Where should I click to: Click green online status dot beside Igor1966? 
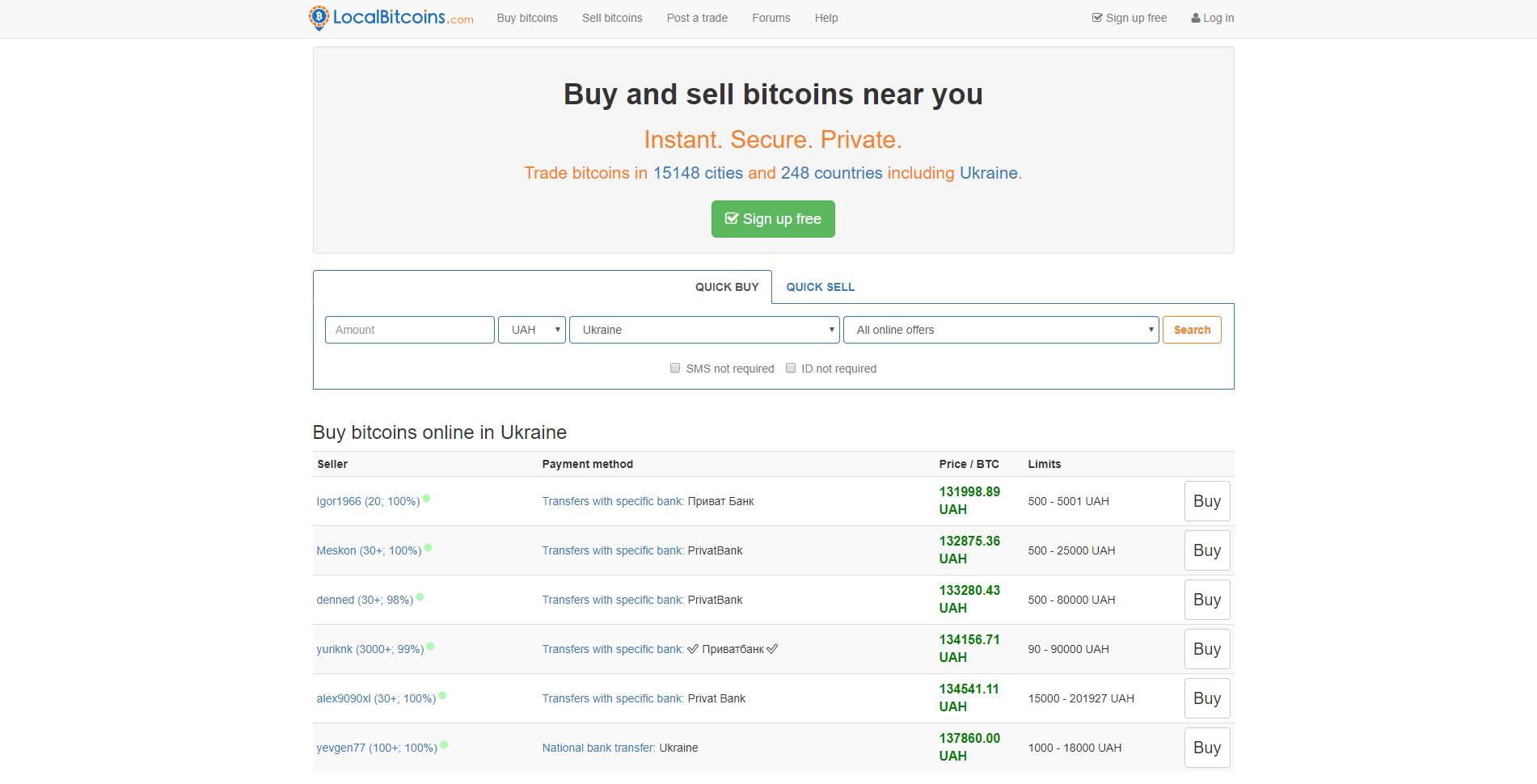coord(426,499)
